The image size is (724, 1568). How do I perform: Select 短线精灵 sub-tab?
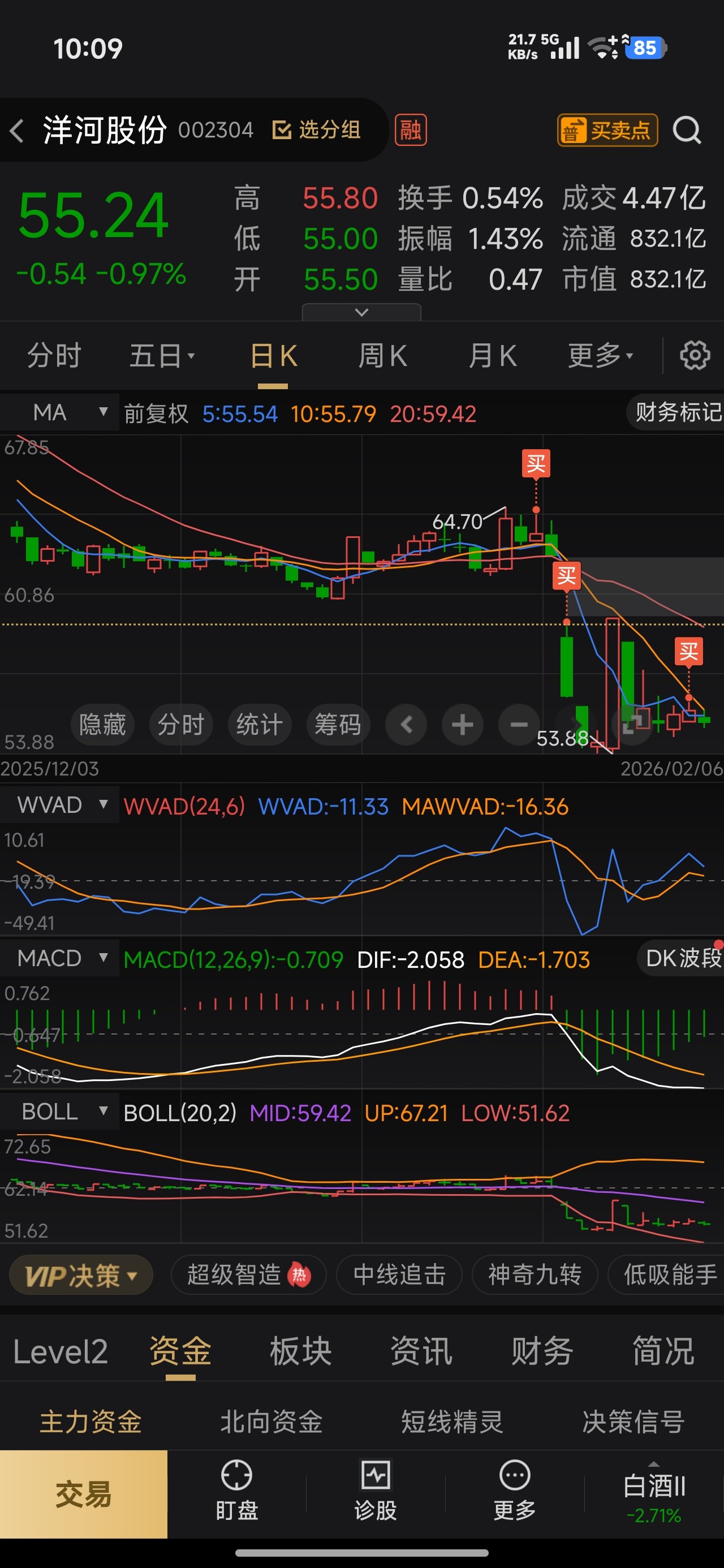click(x=453, y=1422)
